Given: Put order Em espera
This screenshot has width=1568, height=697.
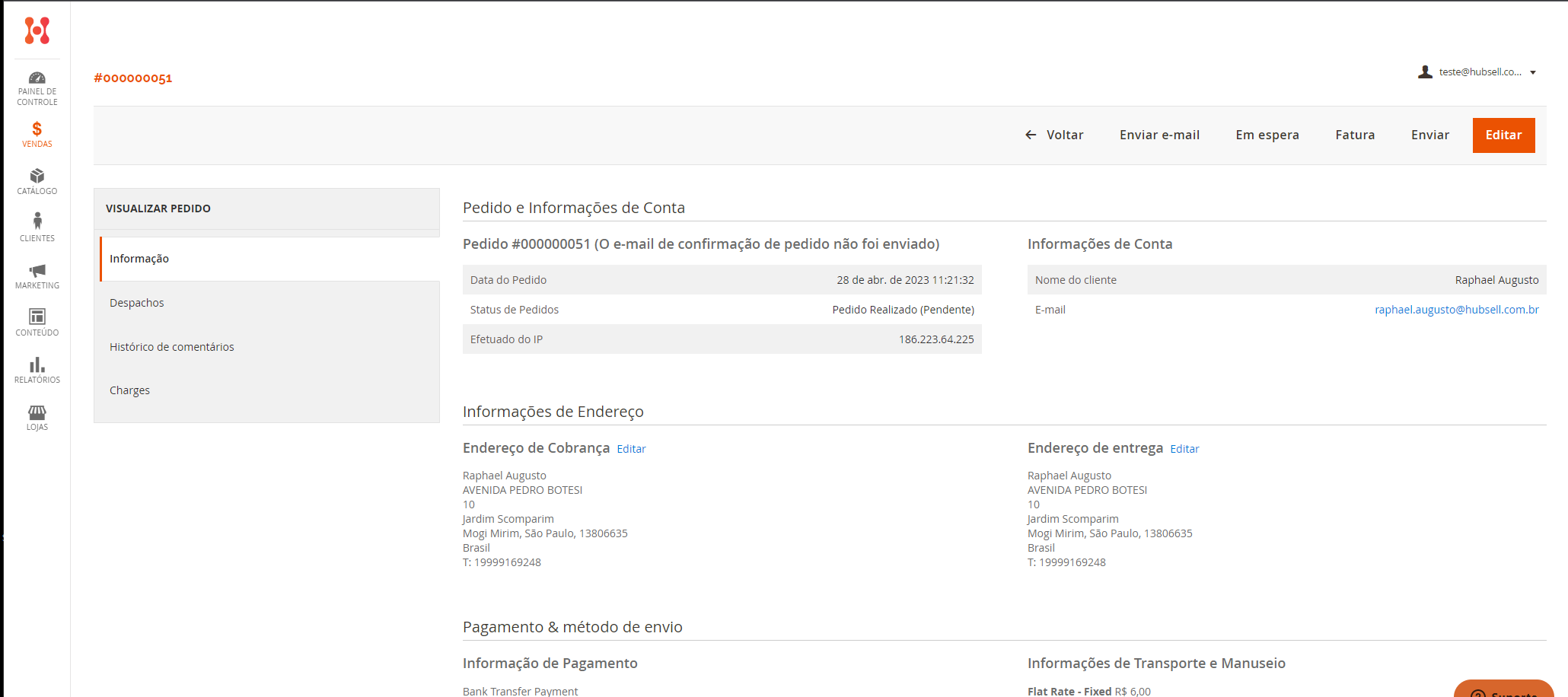Looking at the screenshot, I should coord(1267,135).
